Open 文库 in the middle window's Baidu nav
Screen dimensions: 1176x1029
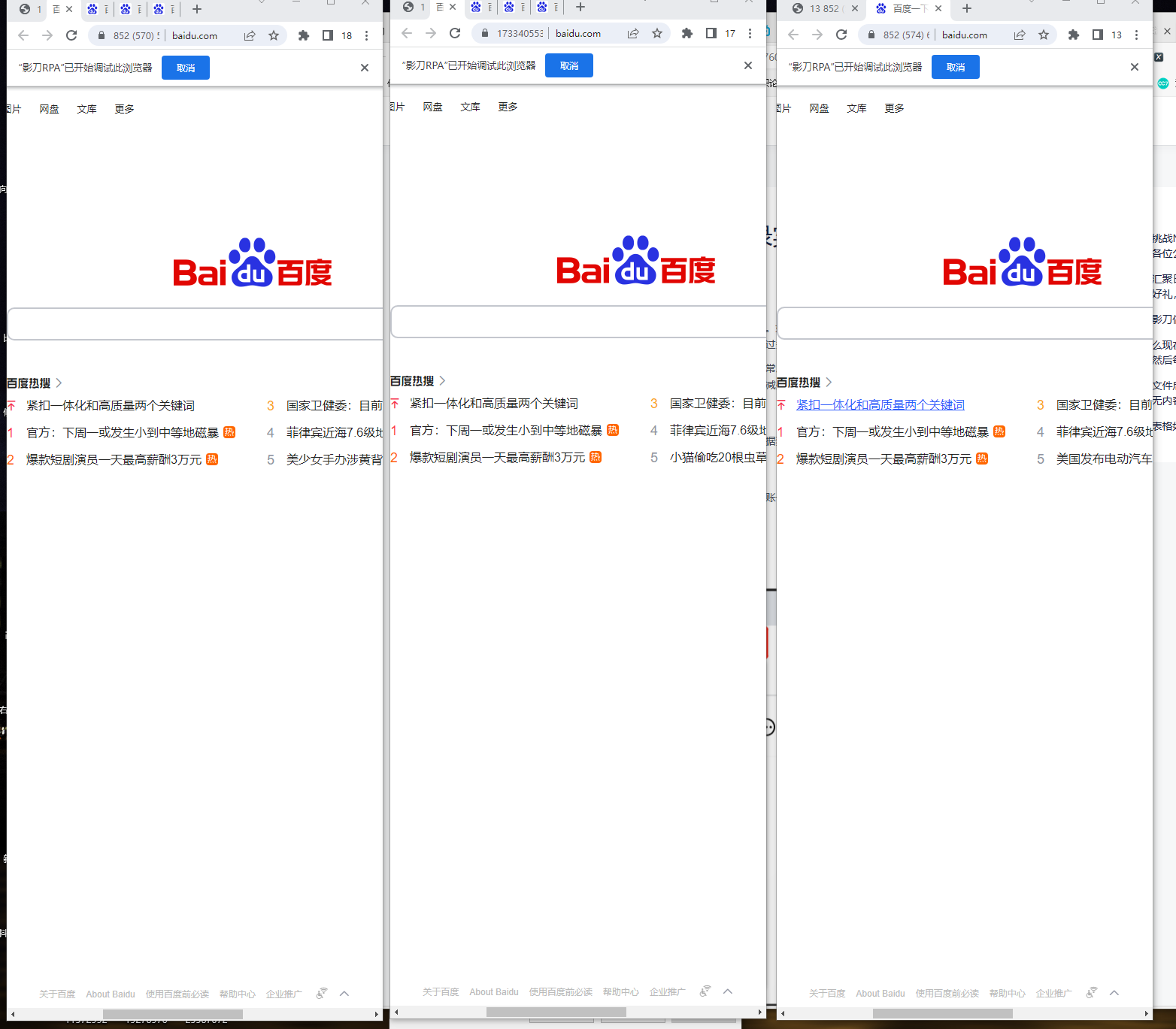(x=470, y=107)
